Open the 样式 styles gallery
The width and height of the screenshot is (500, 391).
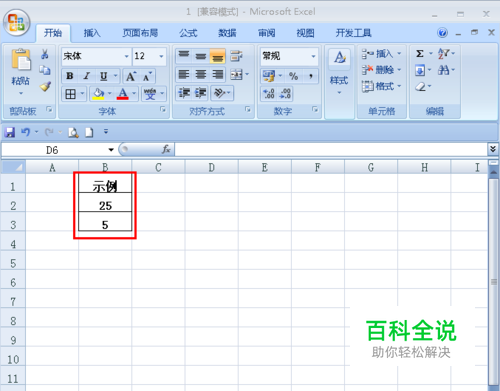click(x=339, y=72)
